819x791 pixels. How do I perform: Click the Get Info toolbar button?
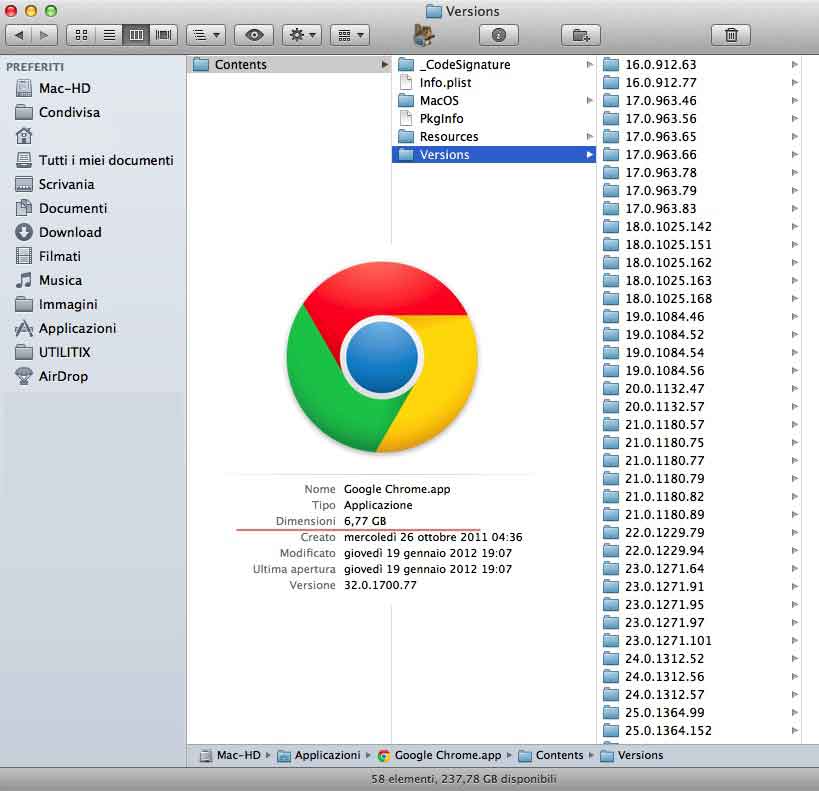499,35
